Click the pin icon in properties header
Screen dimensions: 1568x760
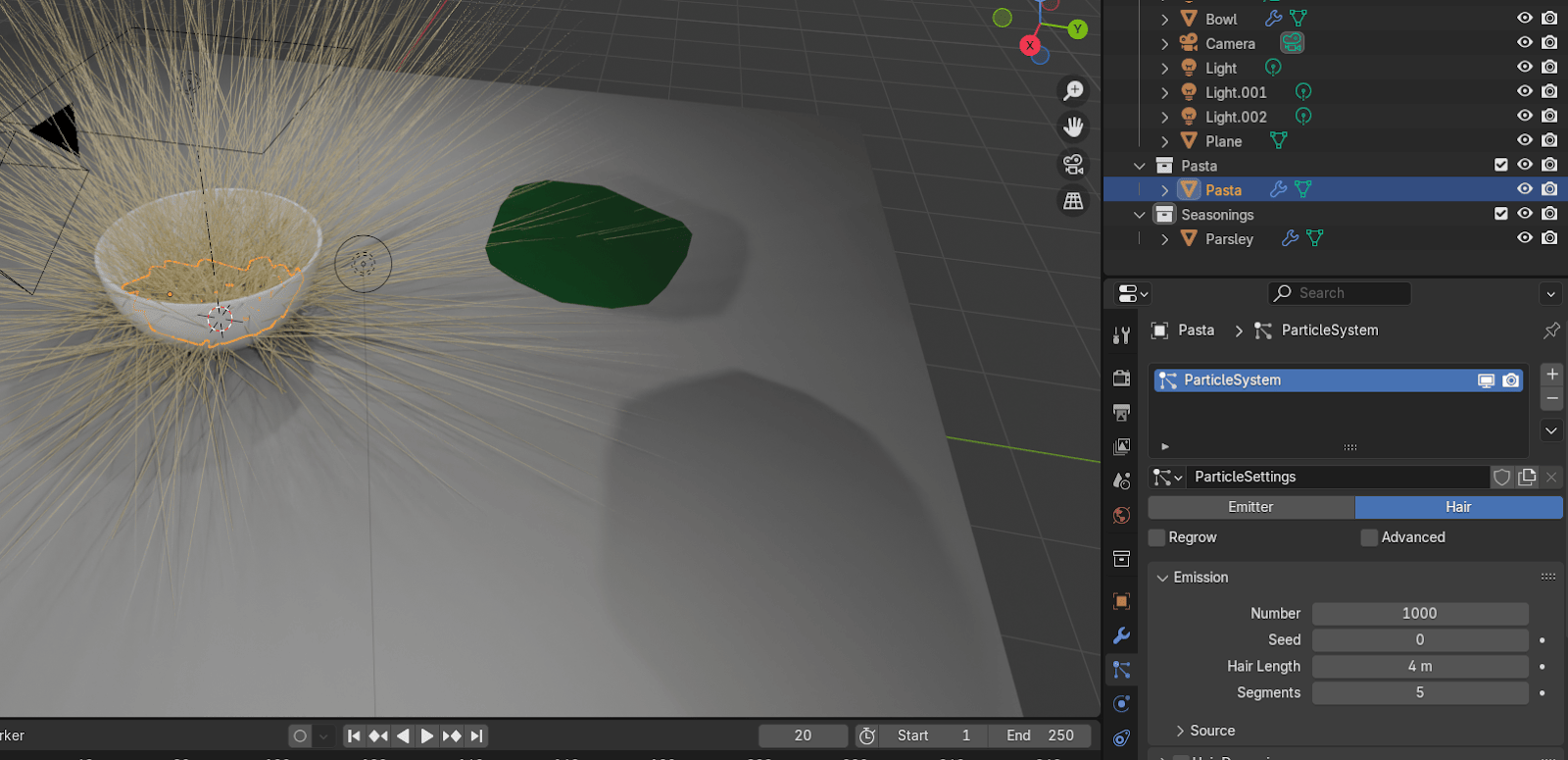click(1551, 330)
